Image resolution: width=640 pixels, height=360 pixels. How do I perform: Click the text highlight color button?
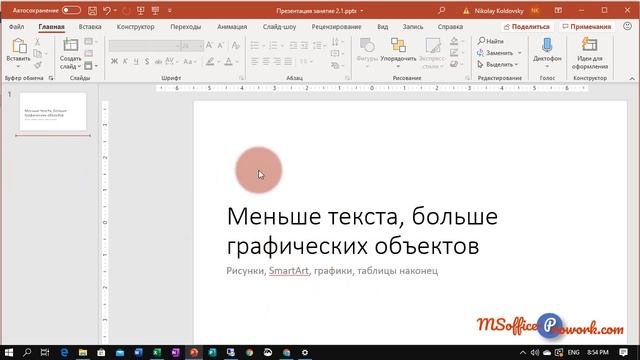(210, 61)
